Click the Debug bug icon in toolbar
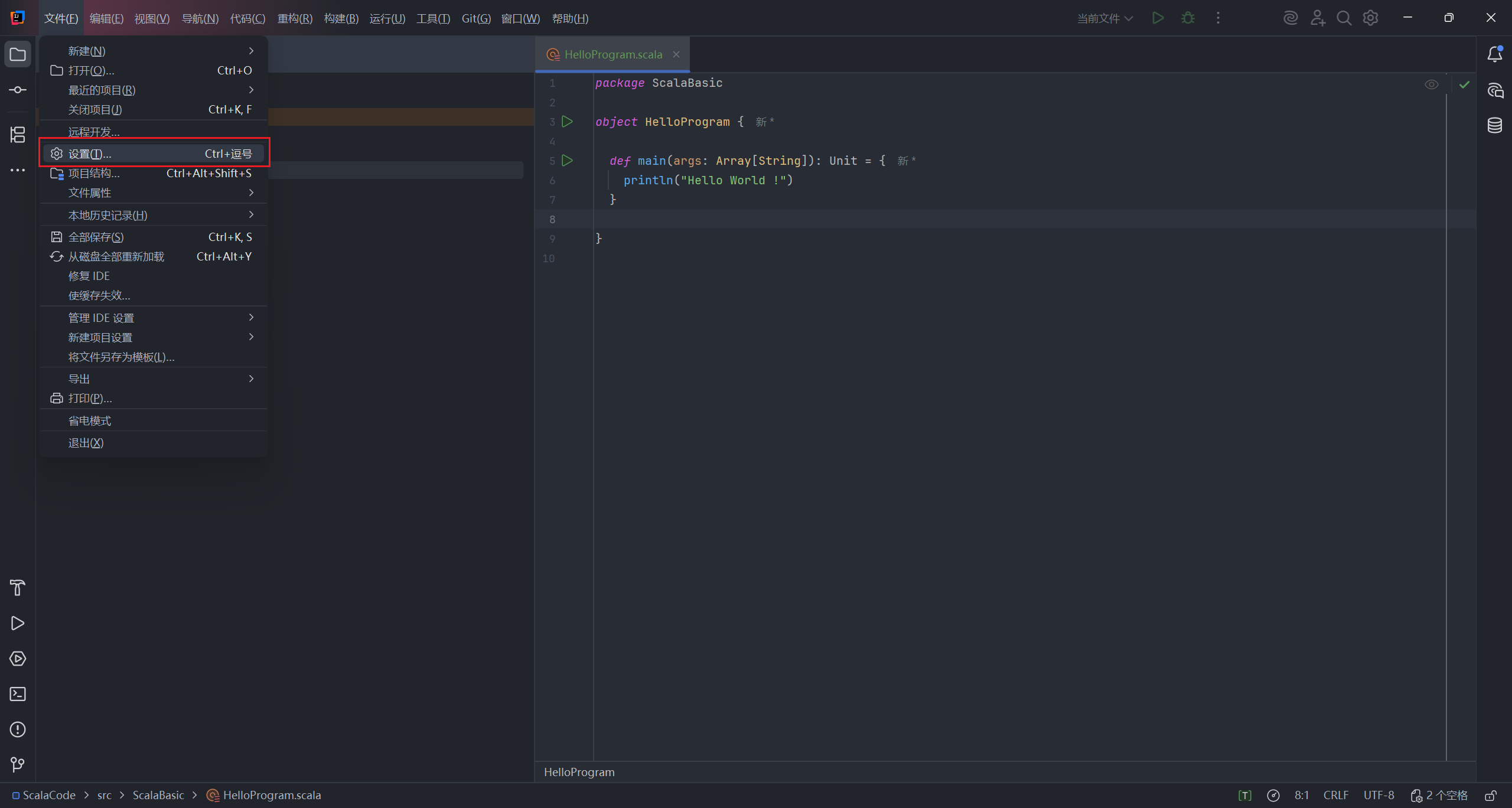The image size is (1512, 808). [x=1188, y=18]
